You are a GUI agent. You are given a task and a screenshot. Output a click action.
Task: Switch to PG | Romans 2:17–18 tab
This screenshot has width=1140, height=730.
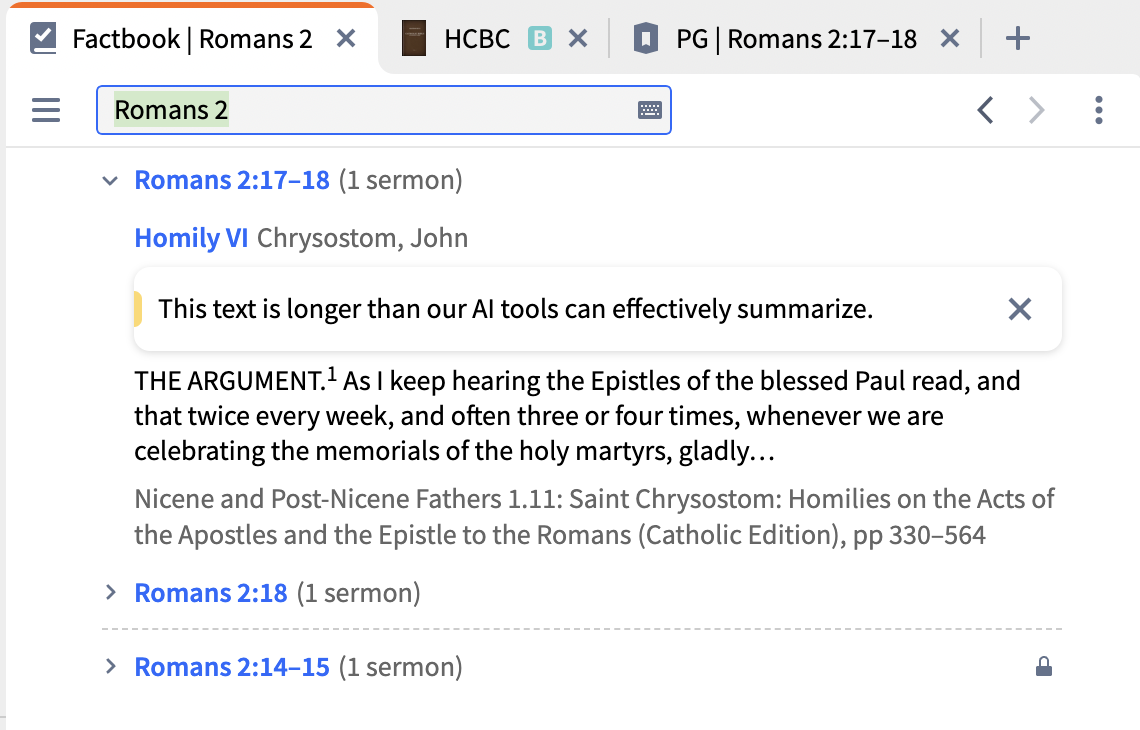point(796,39)
